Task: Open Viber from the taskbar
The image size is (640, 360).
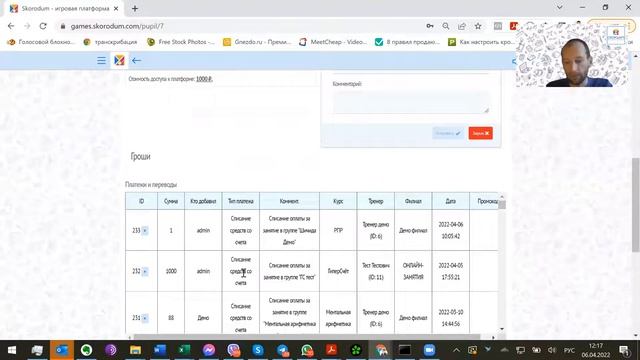Action: click(x=233, y=350)
